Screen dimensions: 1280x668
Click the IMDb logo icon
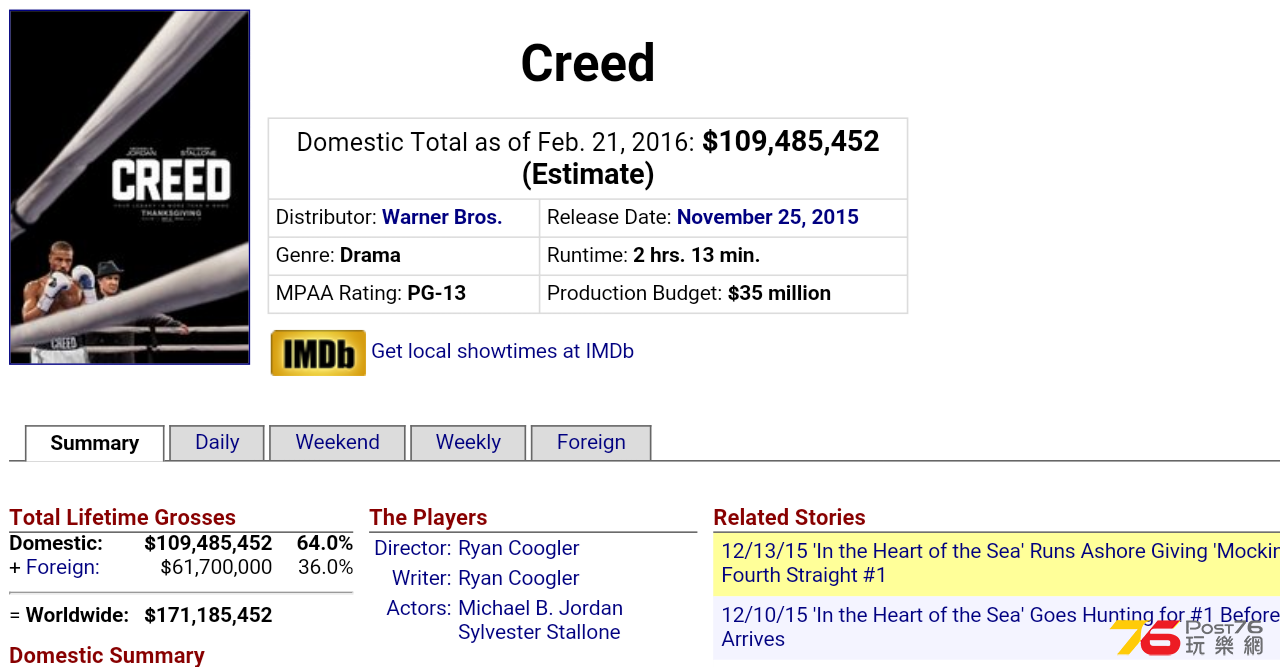(318, 353)
